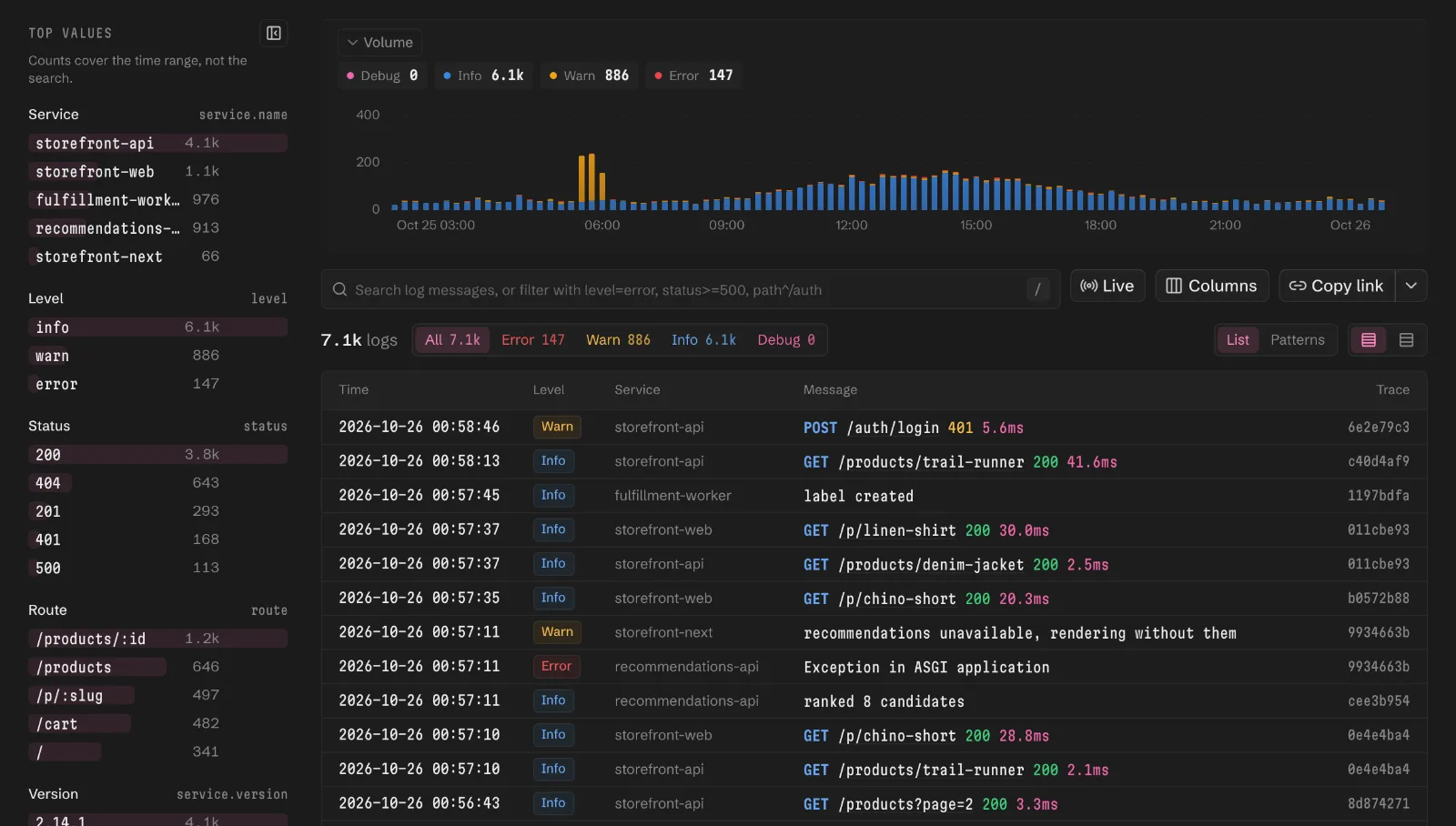Screen dimensions: 1456x826
Task: Filter logs by the Debug 0 tab
Action: [x=786, y=340]
